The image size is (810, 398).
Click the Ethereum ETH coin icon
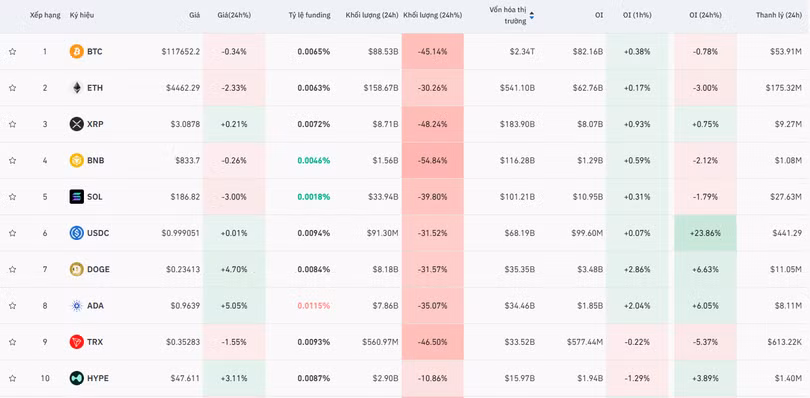click(x=76, y=88)
